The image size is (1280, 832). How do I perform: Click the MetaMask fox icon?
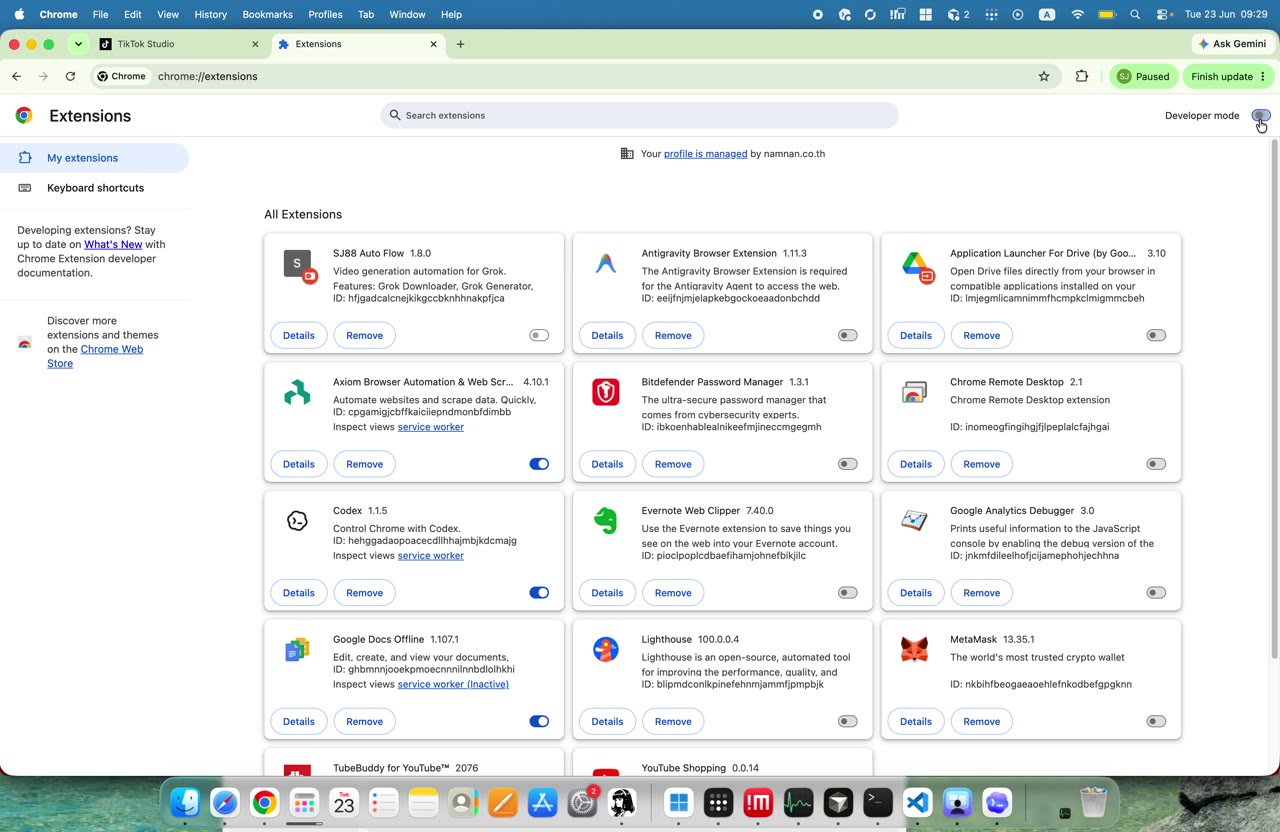point(914,650)
